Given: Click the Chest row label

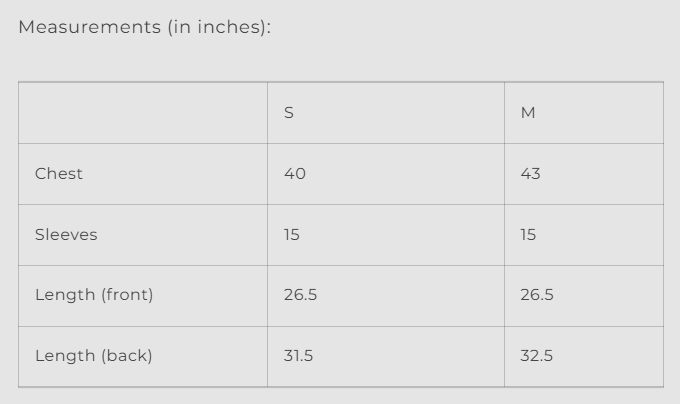Looking at the screenshot, I should click(59, 174).
